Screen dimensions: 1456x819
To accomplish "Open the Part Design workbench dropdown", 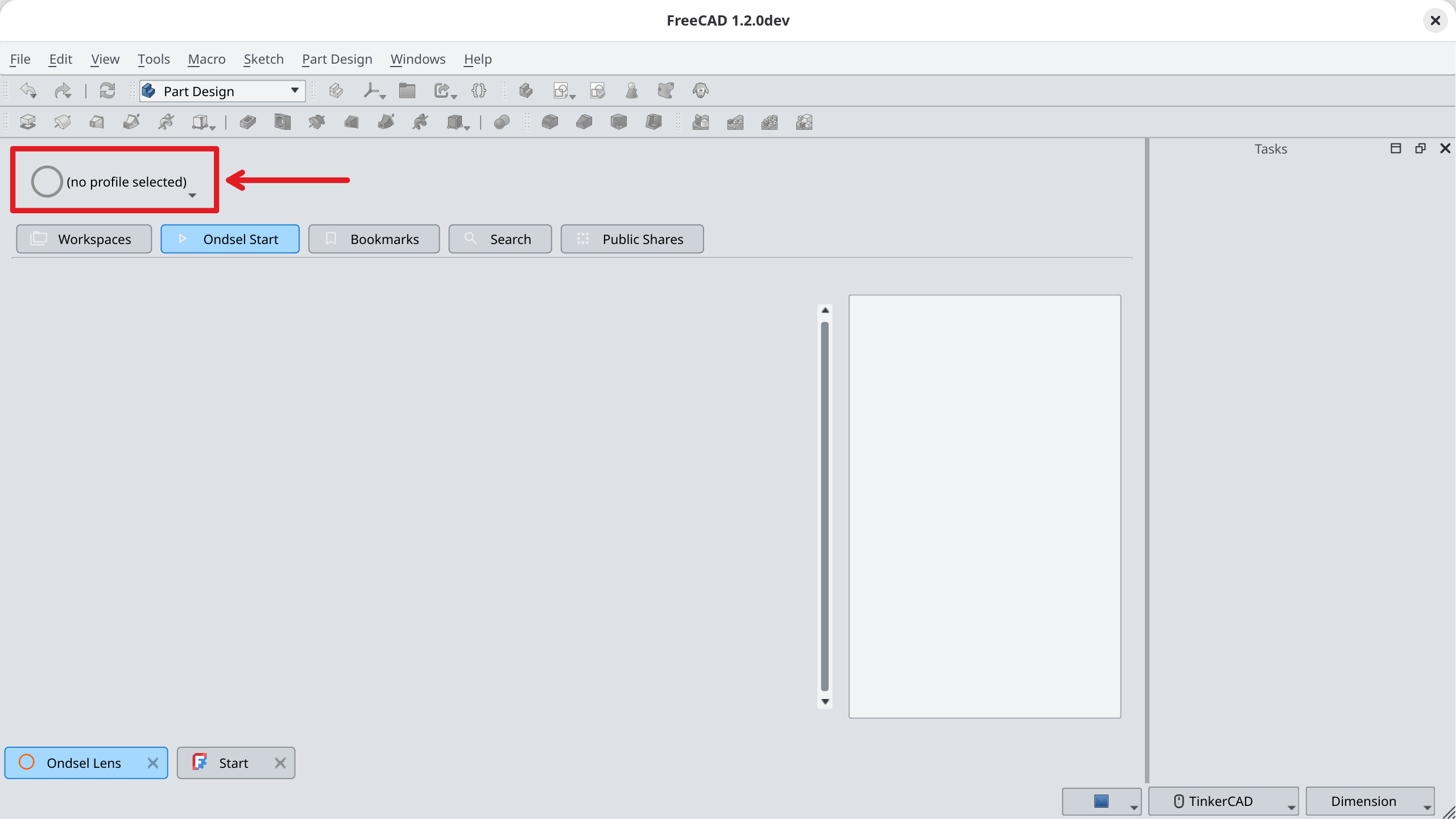I will pyautogui.click(x=222, y=91).
